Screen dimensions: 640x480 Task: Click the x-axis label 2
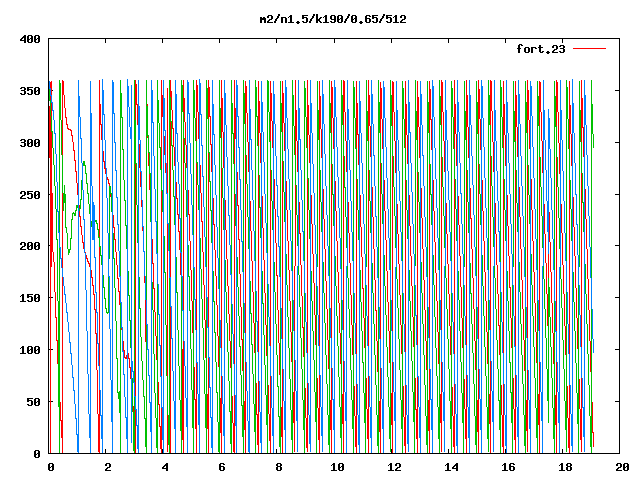coord(108,467)
